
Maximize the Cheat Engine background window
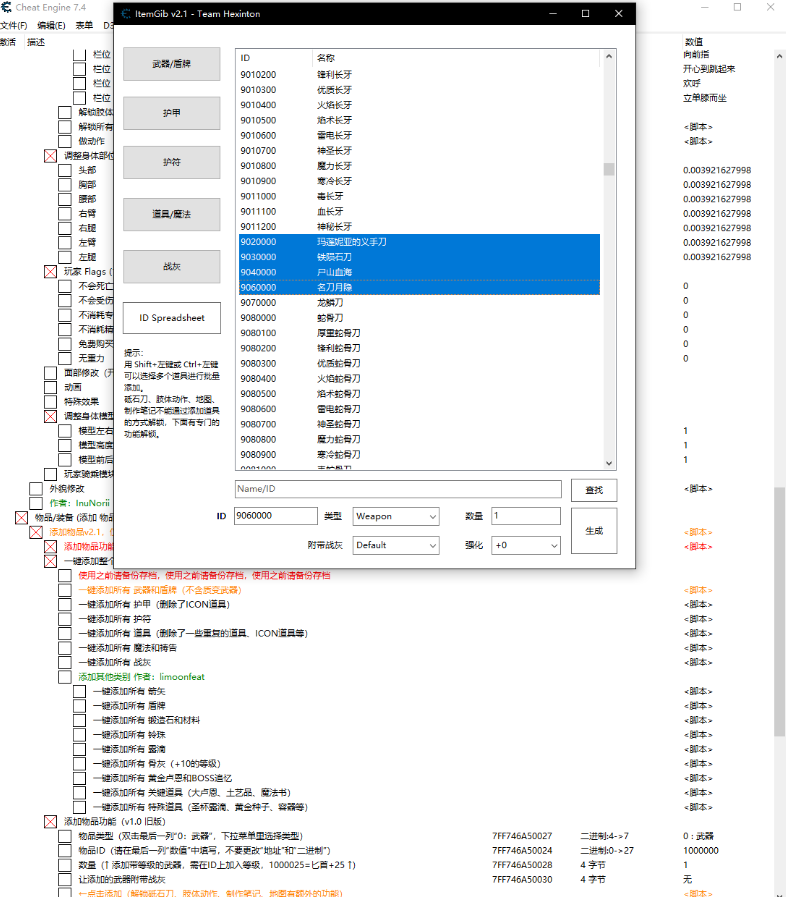[x=737, y=7]
